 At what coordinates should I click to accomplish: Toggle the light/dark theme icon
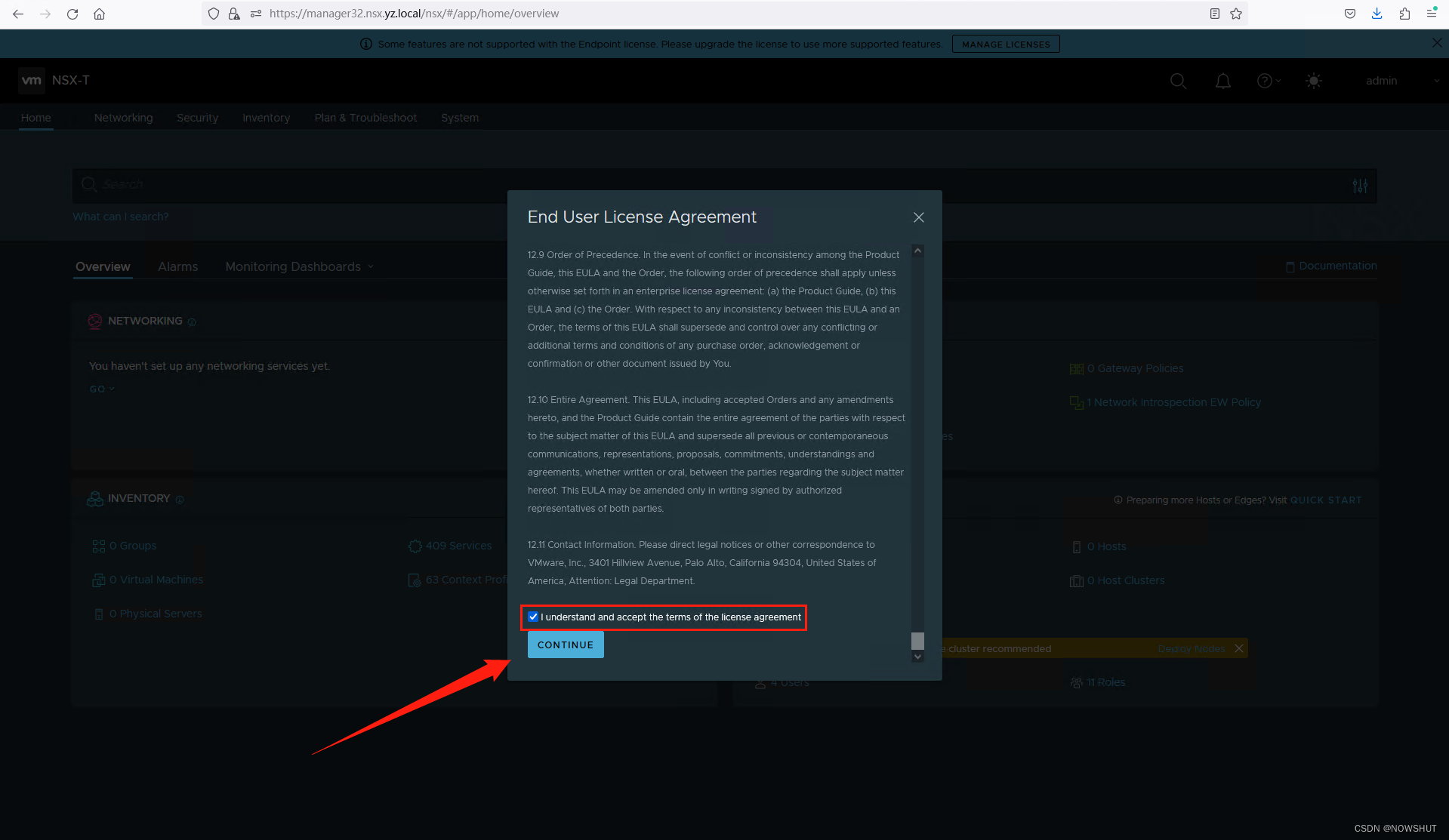[x=1314, y=81]
